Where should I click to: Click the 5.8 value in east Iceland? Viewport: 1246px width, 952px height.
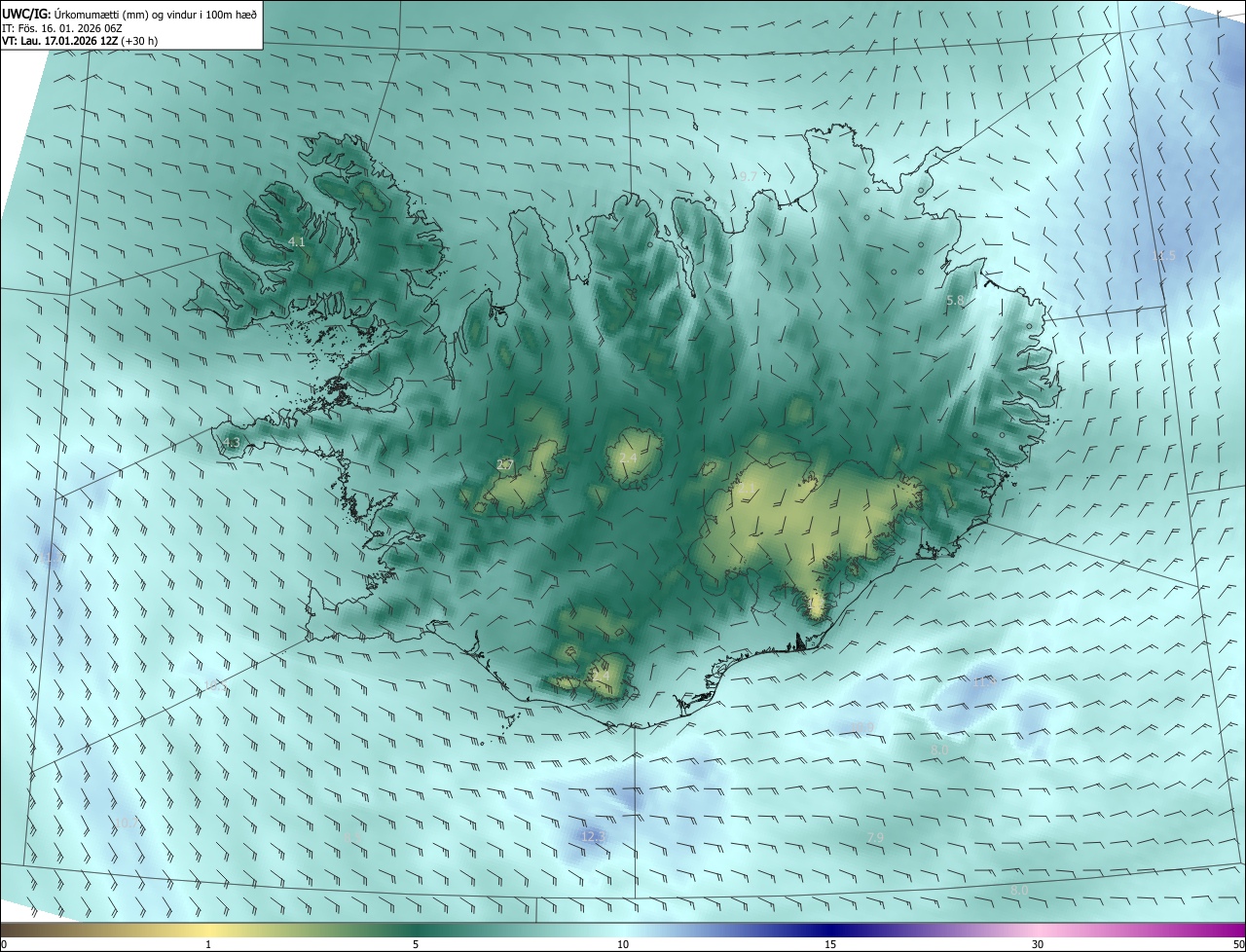click(954, 302)
